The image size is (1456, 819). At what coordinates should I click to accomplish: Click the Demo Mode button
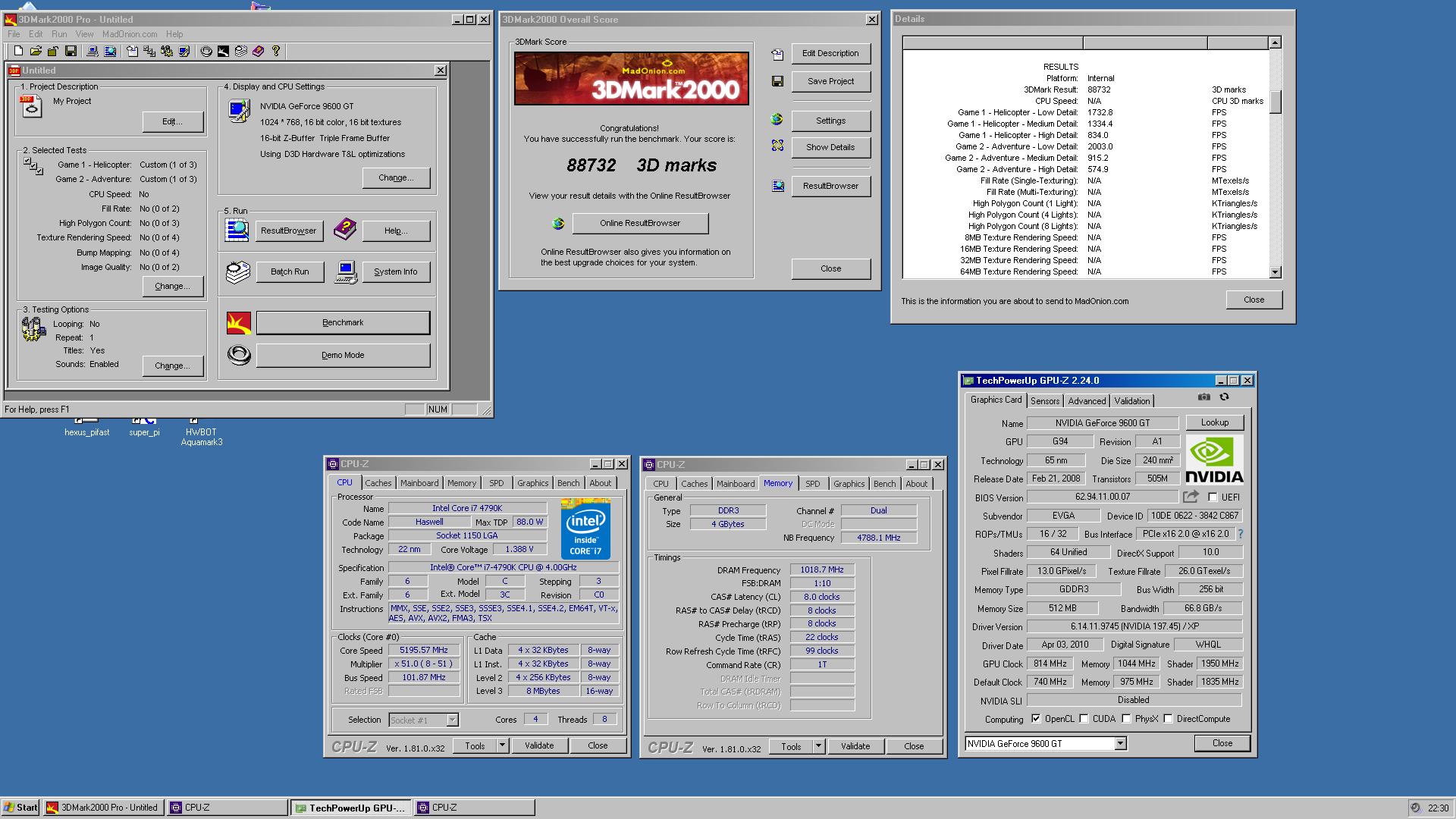click(343, 355)
